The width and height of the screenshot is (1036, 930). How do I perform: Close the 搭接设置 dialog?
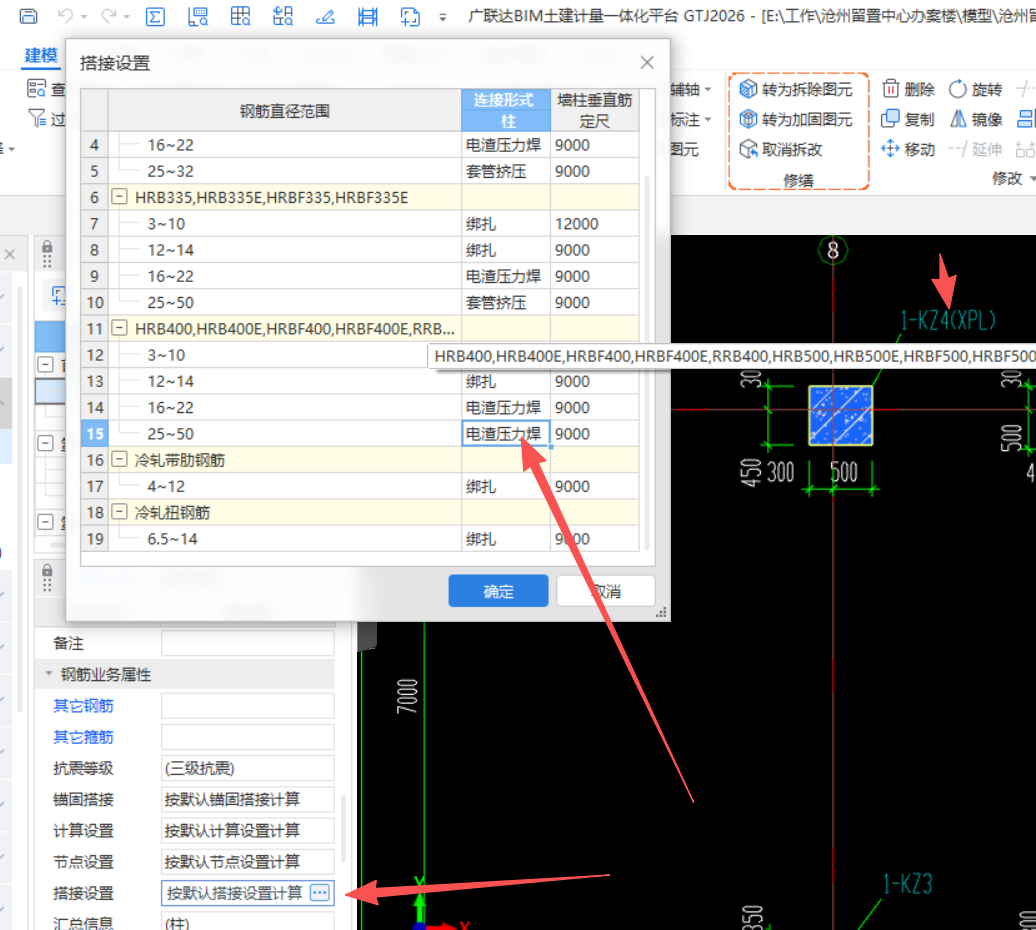click(x=647, y=63)
